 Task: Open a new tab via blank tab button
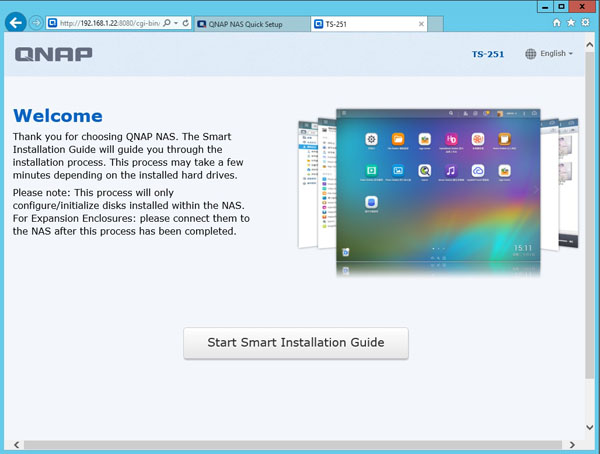click(435, 24)
